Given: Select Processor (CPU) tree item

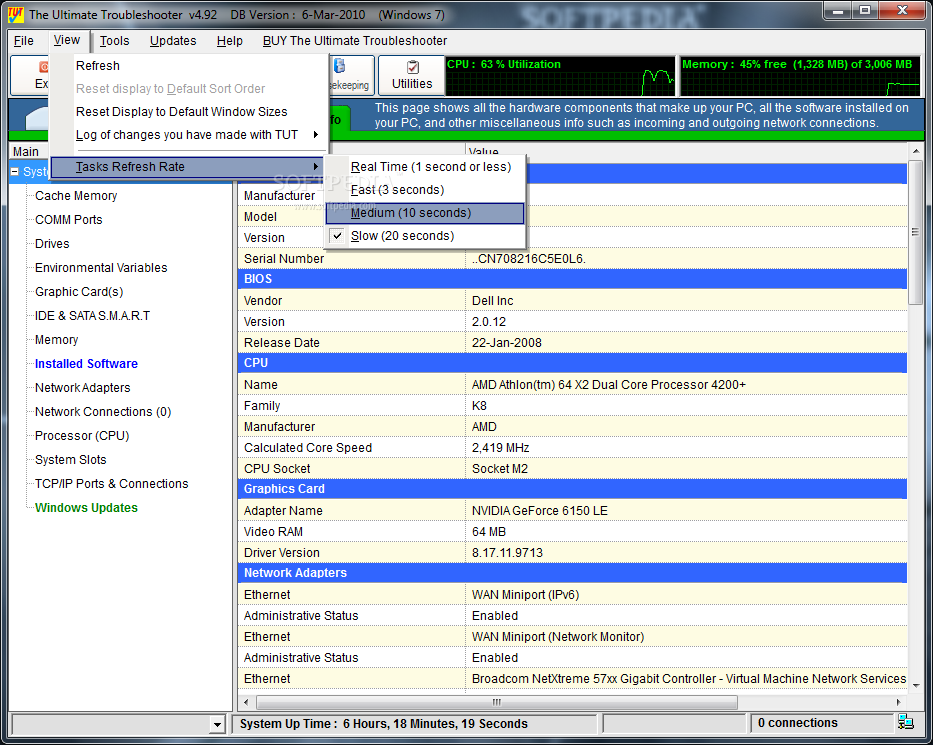Looking at the screenshot, I should click(x=82, y=436).
